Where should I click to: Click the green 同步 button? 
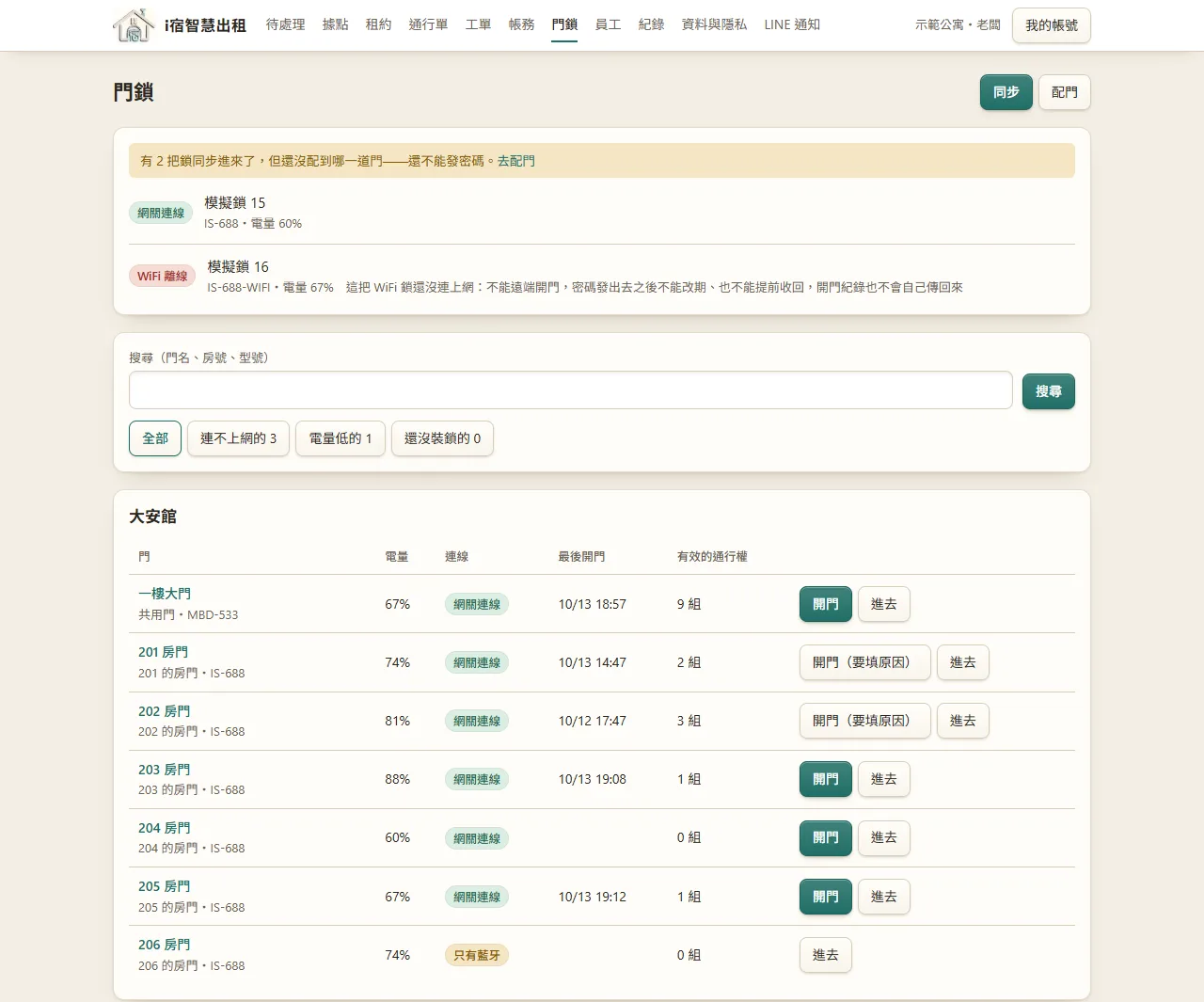[x=1006, y=92]
